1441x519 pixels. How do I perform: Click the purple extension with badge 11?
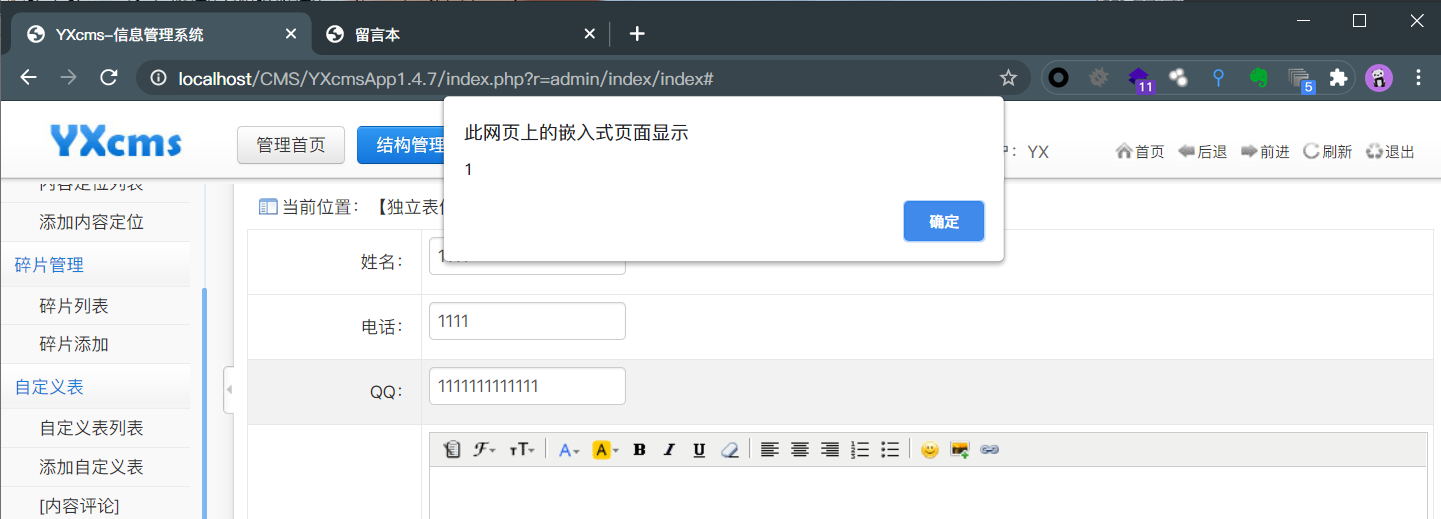tap(1139, 79)
